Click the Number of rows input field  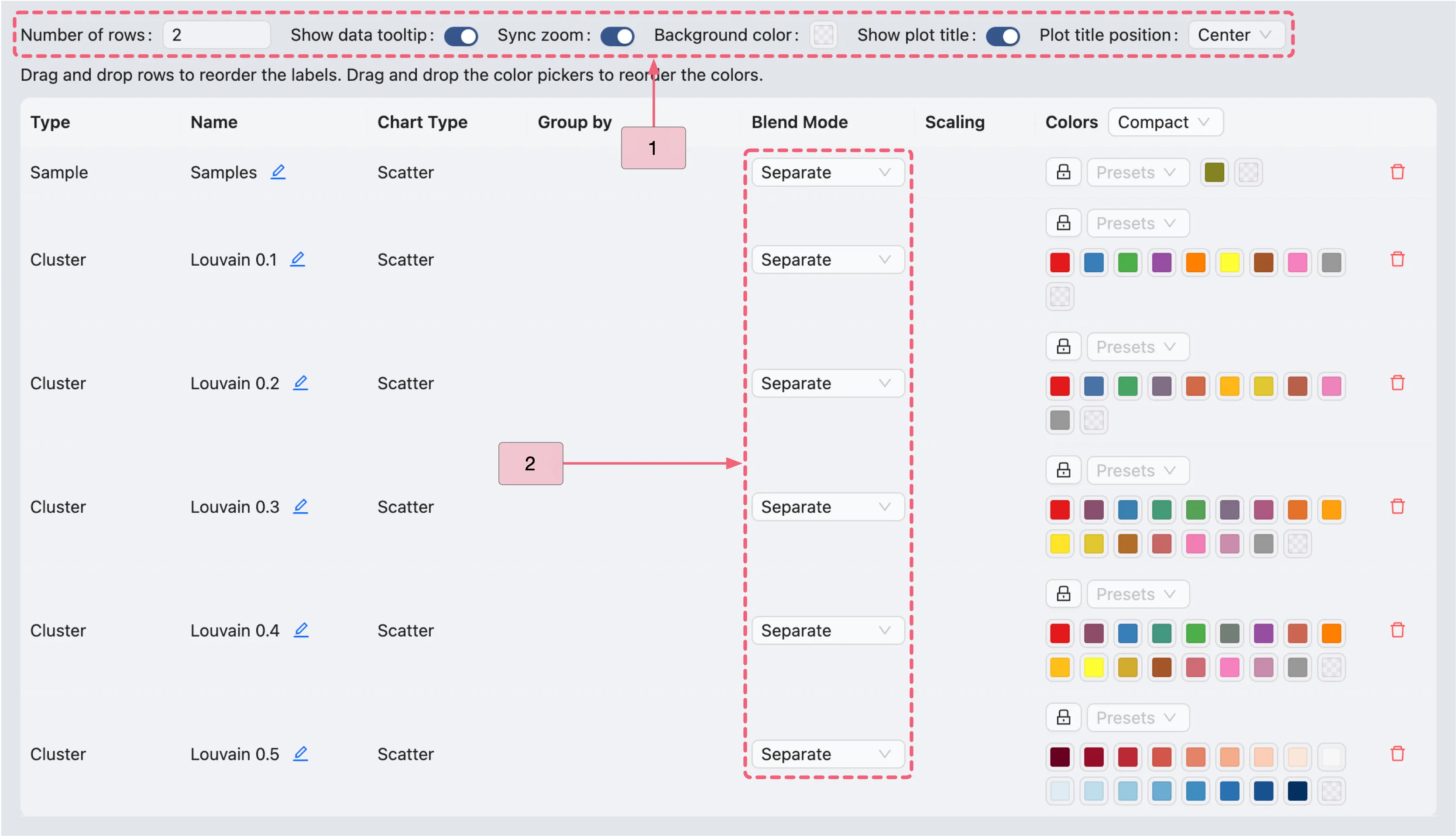coord(217,34)
